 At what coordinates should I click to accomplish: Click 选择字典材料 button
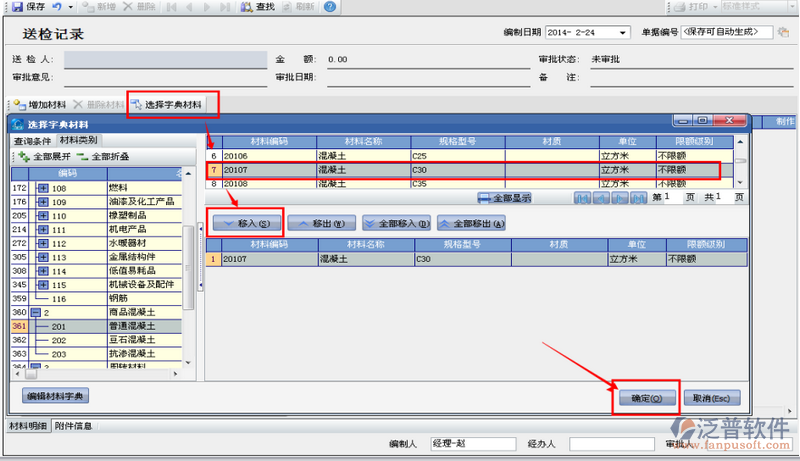(x=167, y=105)
